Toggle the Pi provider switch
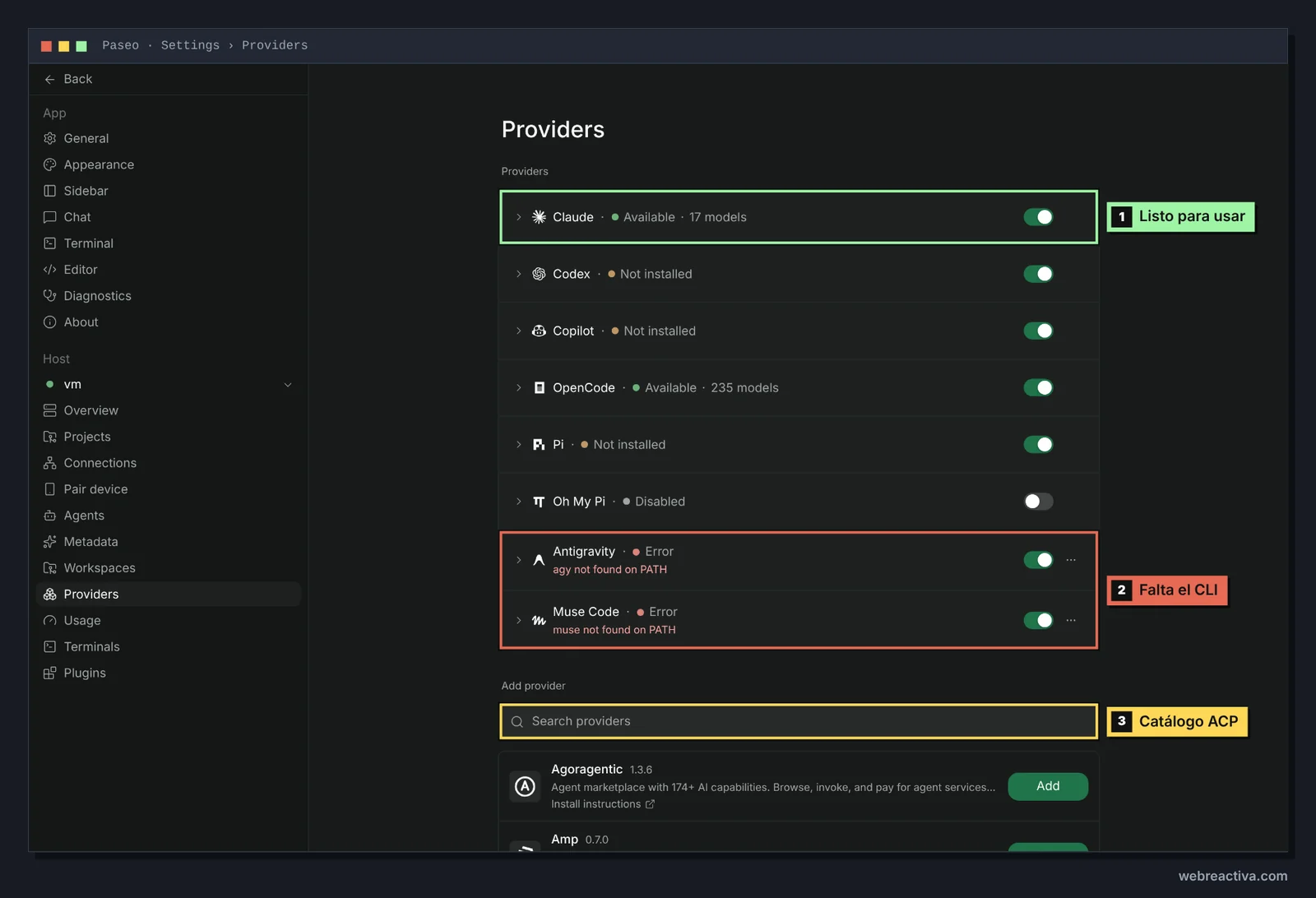This screenshot has height=898, width=1316. point(1038,444)
